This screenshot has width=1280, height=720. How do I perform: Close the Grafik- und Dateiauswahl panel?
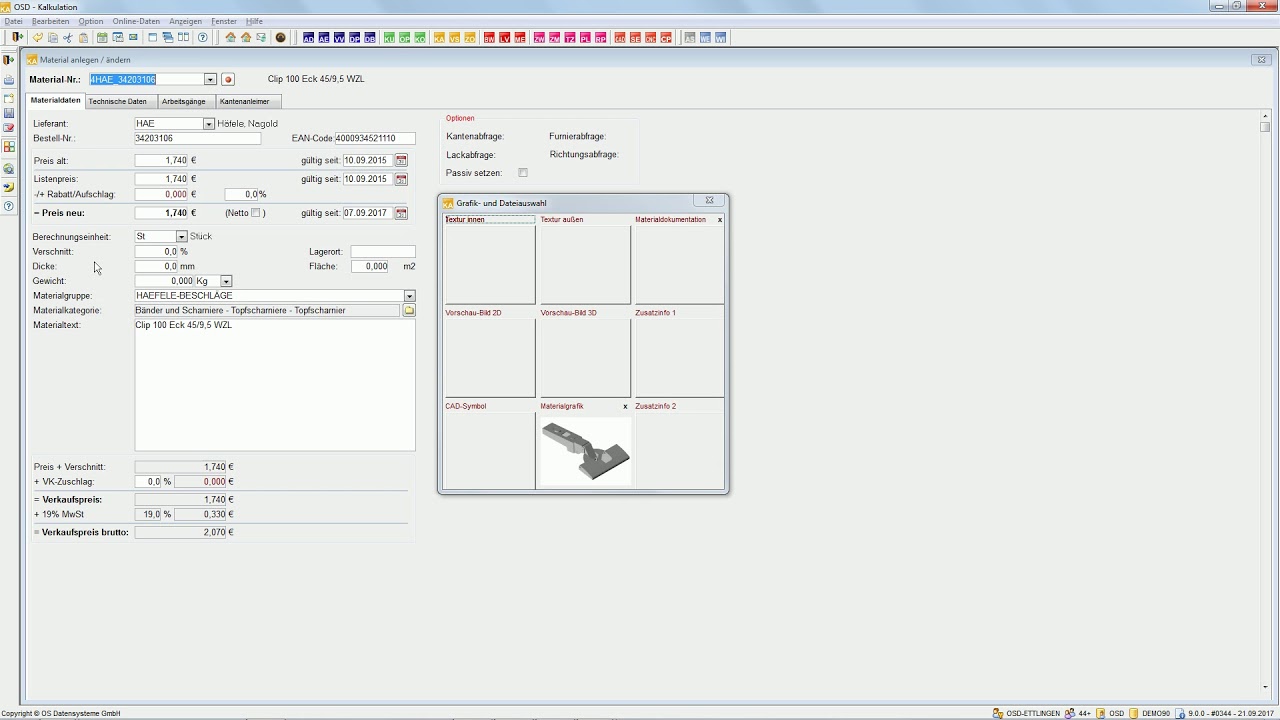click(709, 201)
